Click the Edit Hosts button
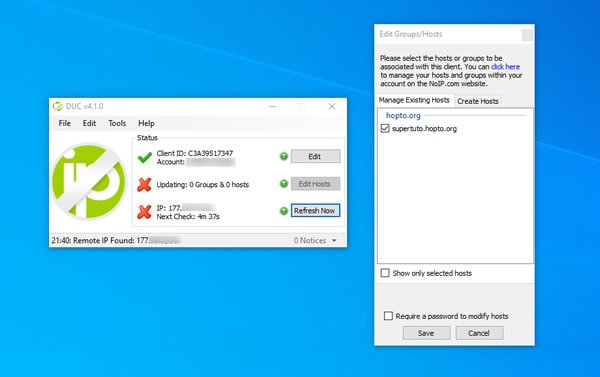Image resolution: width=600 pixels, height=377 pixels. click(315, 184)
